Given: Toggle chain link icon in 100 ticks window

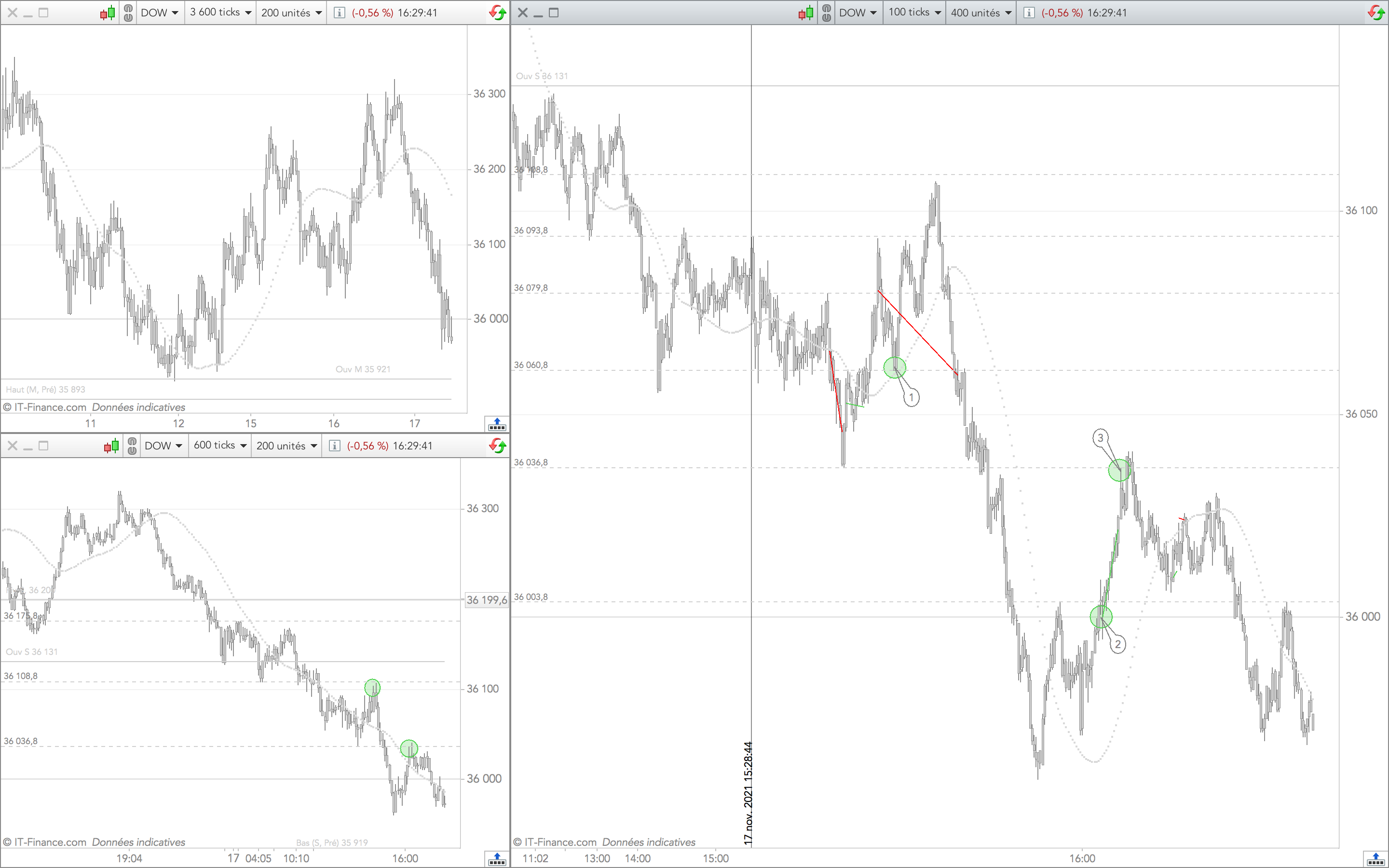Looking at the screenshot, I should tap(827, 13).
